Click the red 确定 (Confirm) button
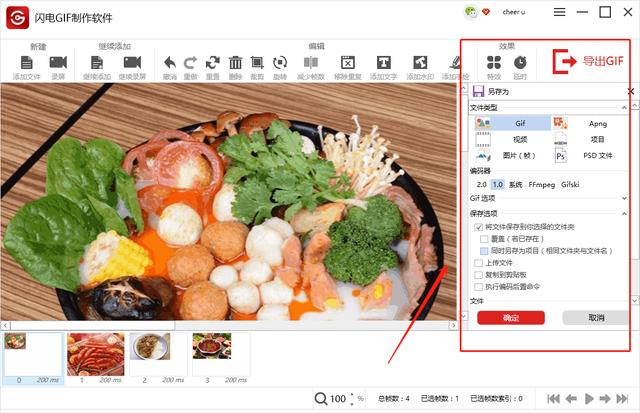The width and height of the screenshot is (640, 413). [511, 318]
